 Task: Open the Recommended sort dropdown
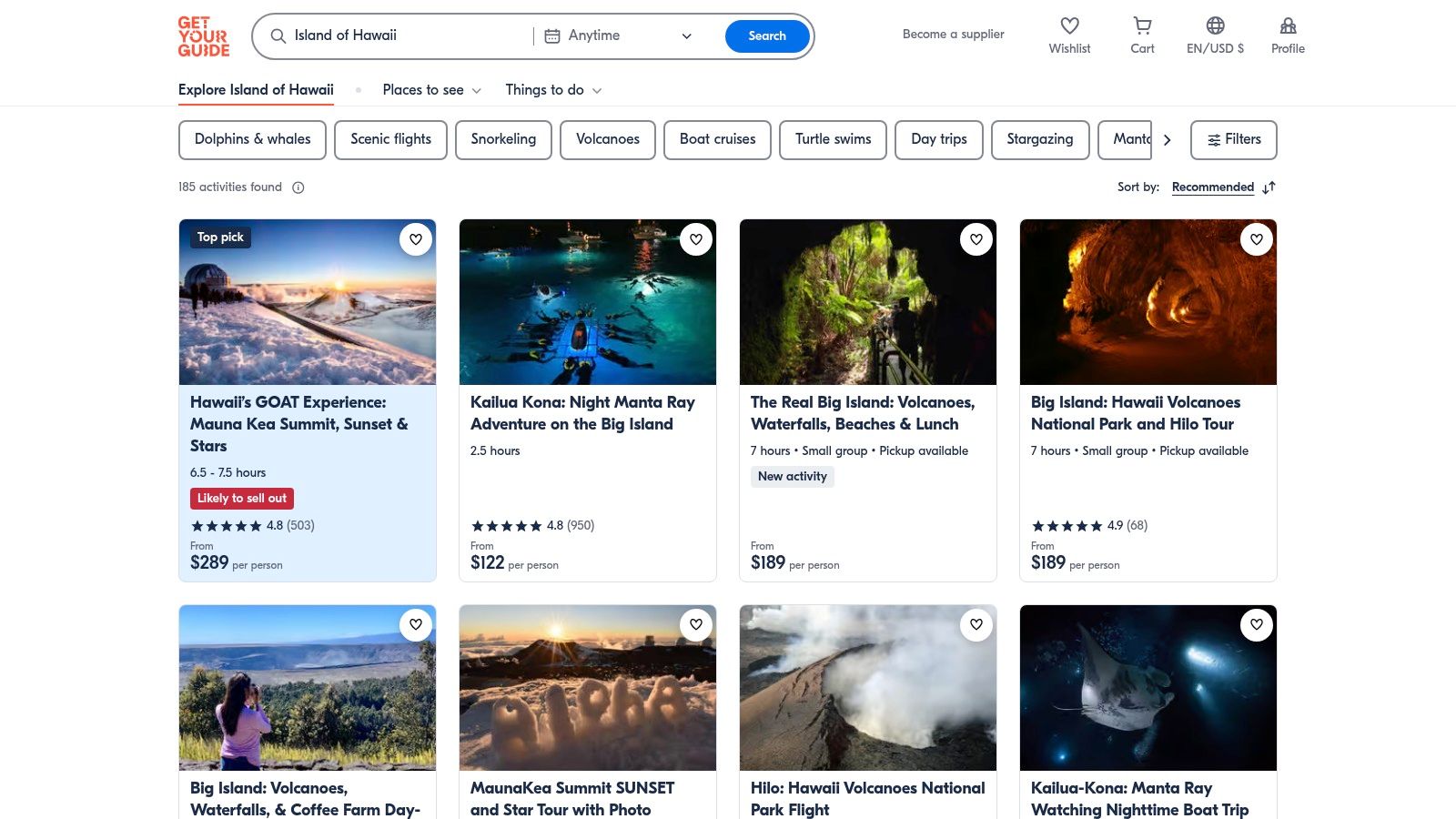coord(1213,187)
